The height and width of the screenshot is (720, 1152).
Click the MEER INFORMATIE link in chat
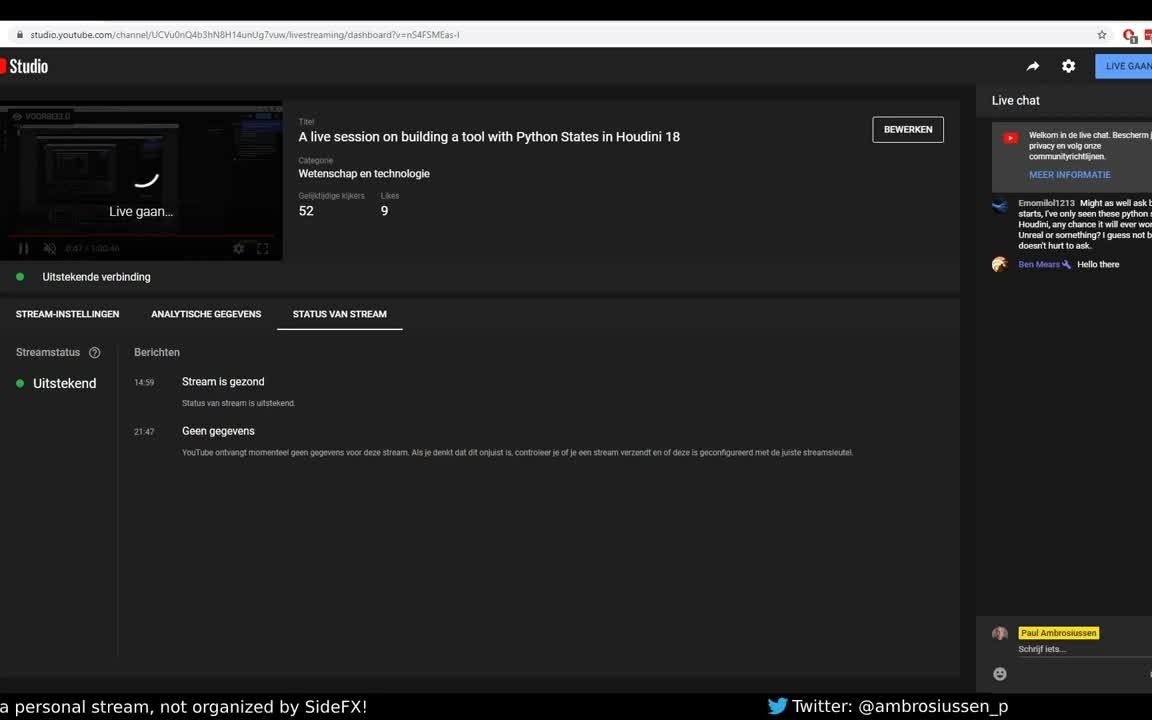[x=1069, y=175]
